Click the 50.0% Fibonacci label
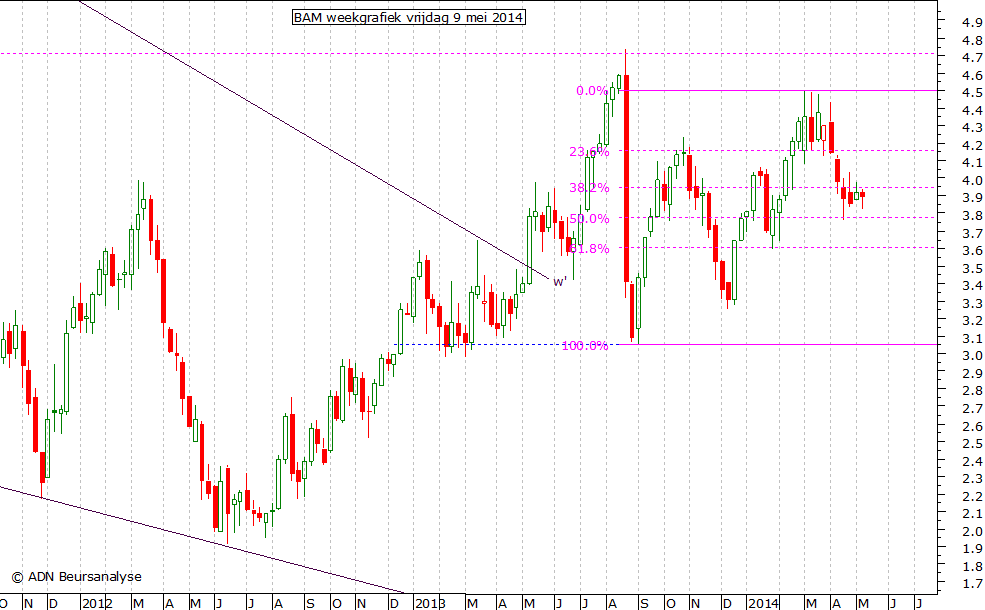985x610 pixels. (x=589, y=219)
